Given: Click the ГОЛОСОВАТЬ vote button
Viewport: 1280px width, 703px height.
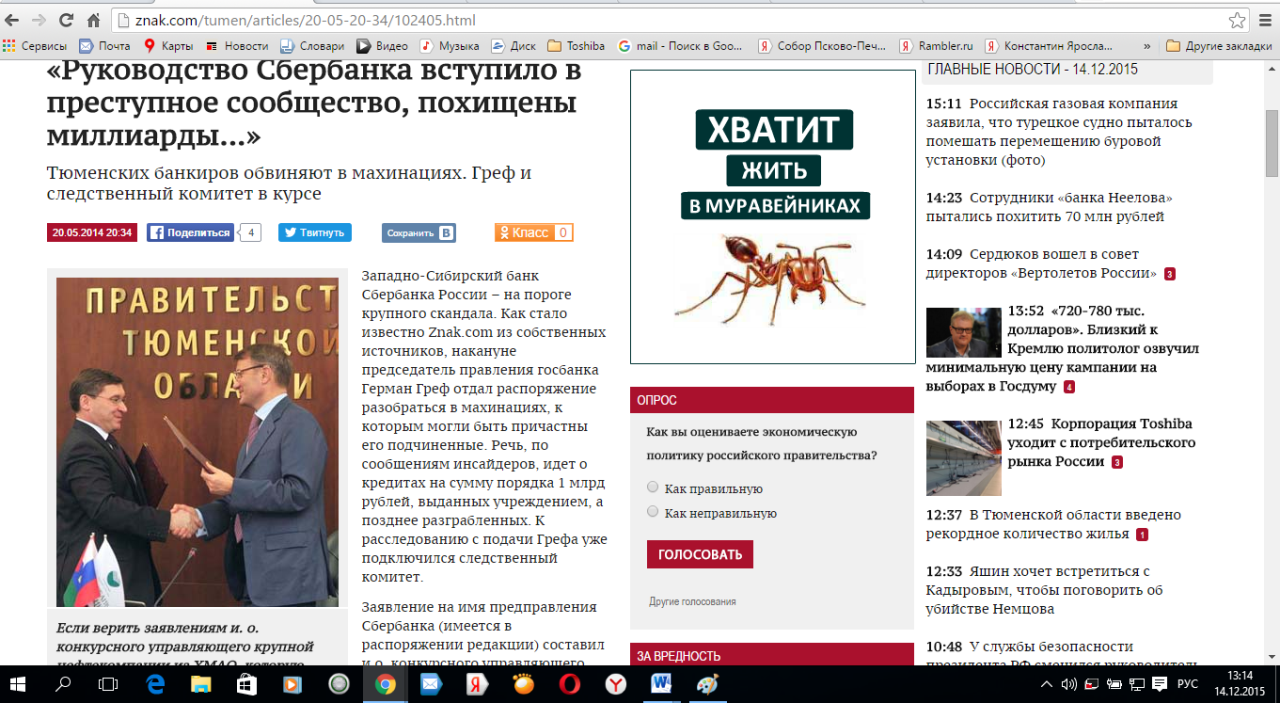Looking at the screenshot, I should click(700, 554).
